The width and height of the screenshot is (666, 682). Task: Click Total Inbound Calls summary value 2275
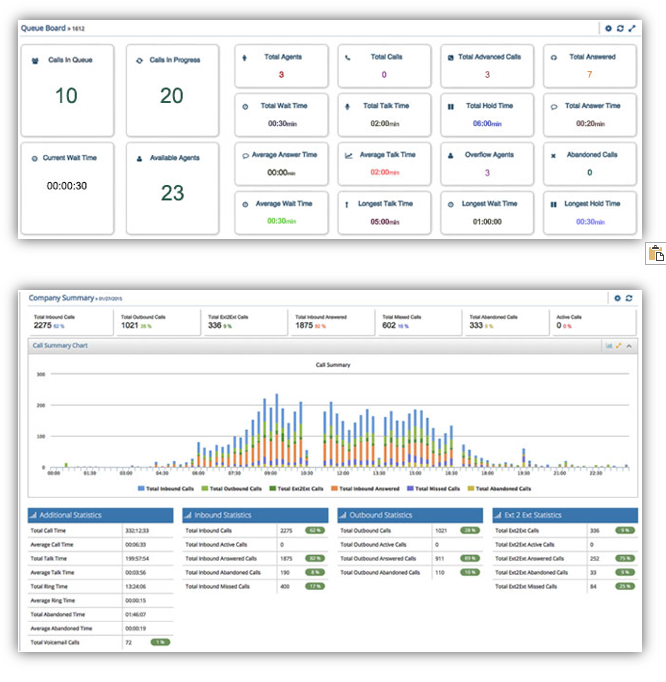[43, 325]
